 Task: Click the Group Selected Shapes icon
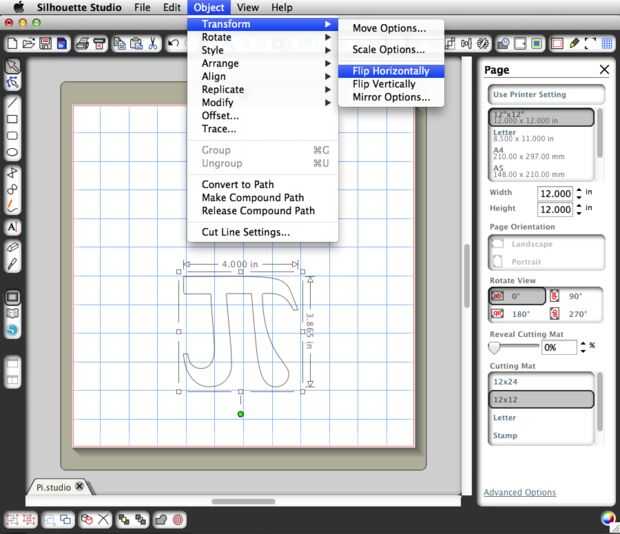click(12, 519)
